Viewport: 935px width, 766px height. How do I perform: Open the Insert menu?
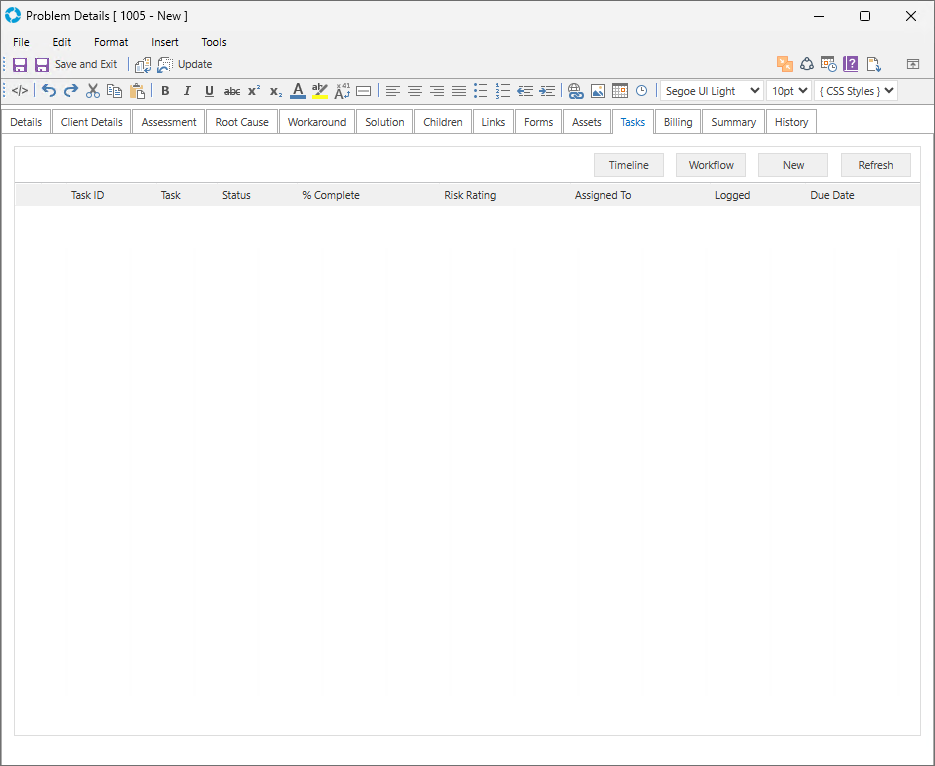tap(165, 42)
